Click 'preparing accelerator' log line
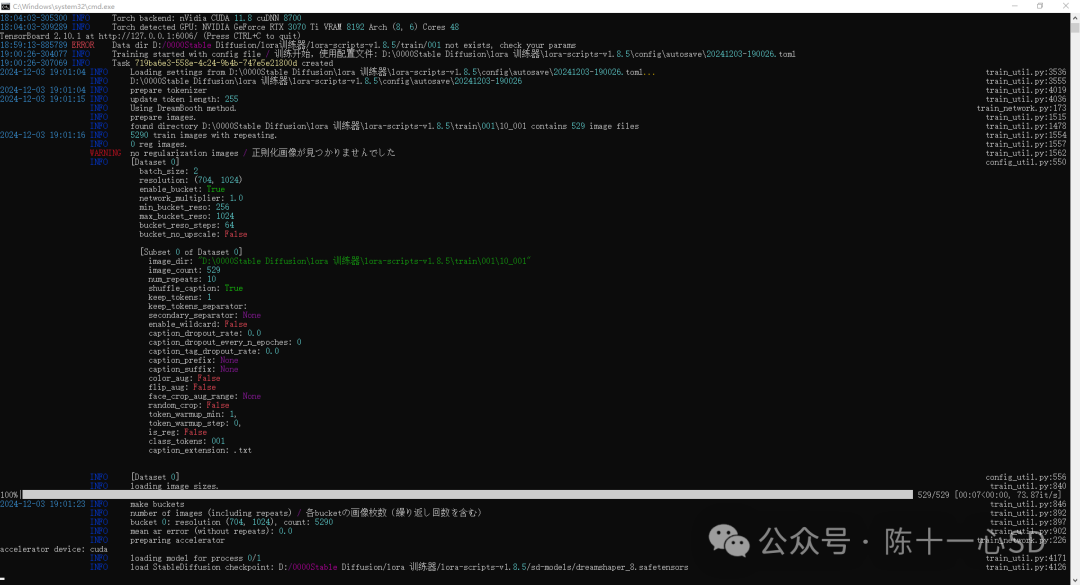1080x585 pixels. pyautogui.click(x=177, y=540)
